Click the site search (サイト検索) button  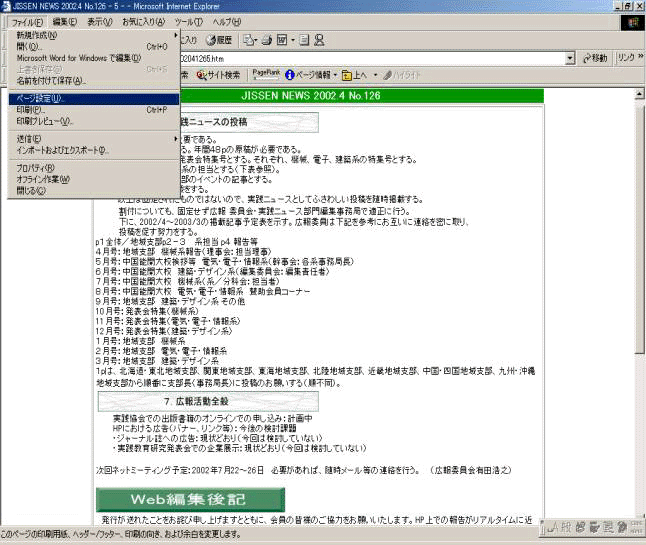point(218,75)
